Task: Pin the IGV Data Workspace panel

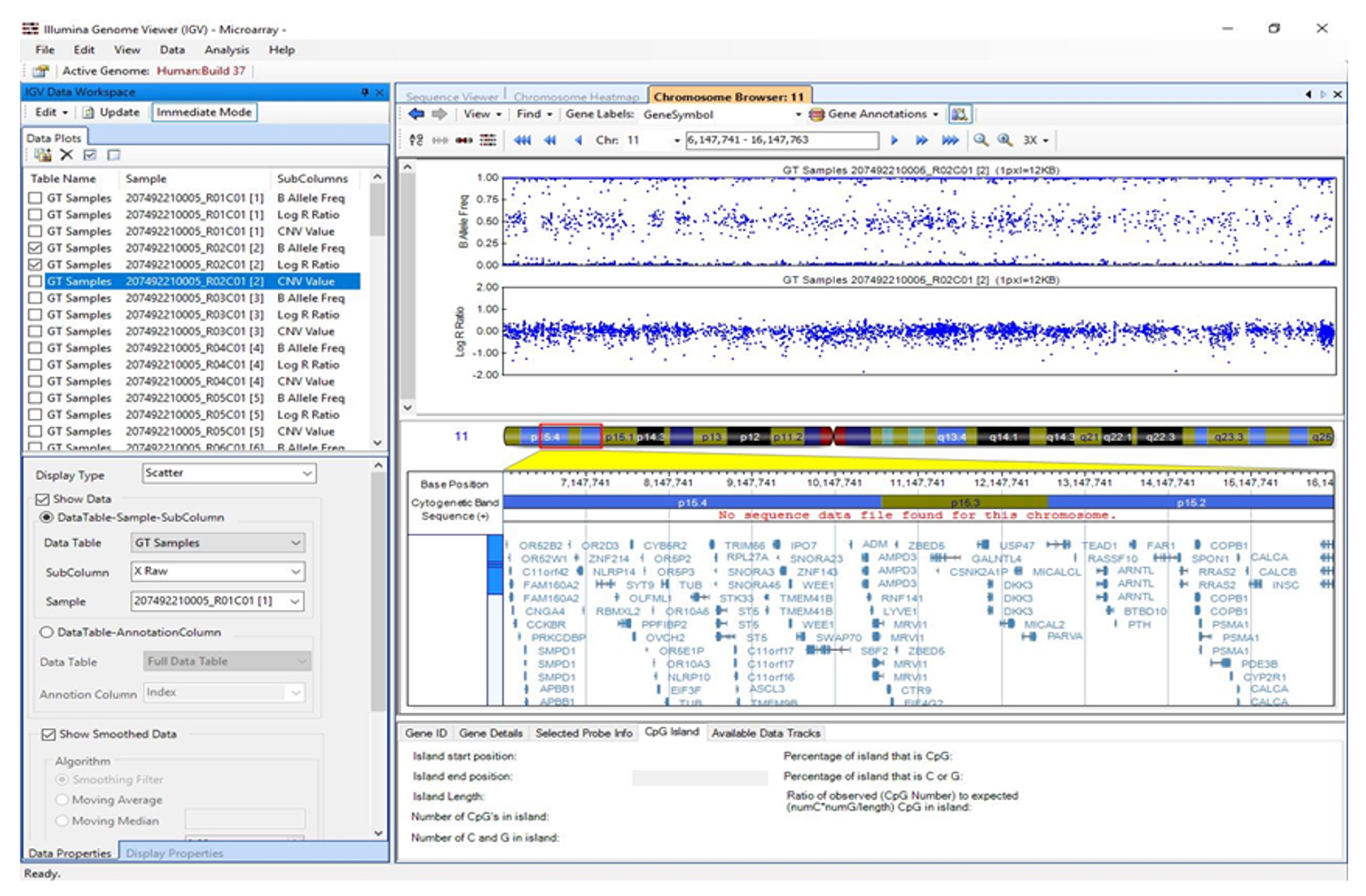Action: [x=365, y=92]
